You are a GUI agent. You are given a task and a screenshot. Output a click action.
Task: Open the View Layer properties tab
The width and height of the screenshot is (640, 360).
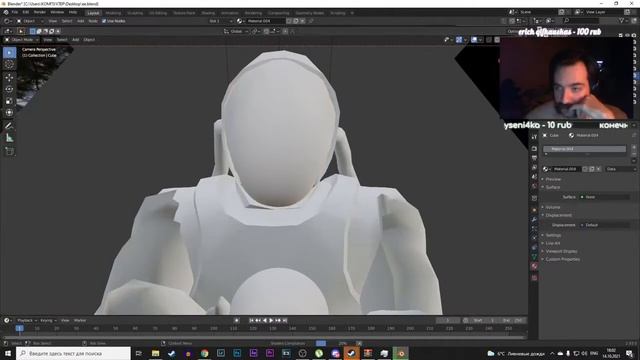coord(534,168)
